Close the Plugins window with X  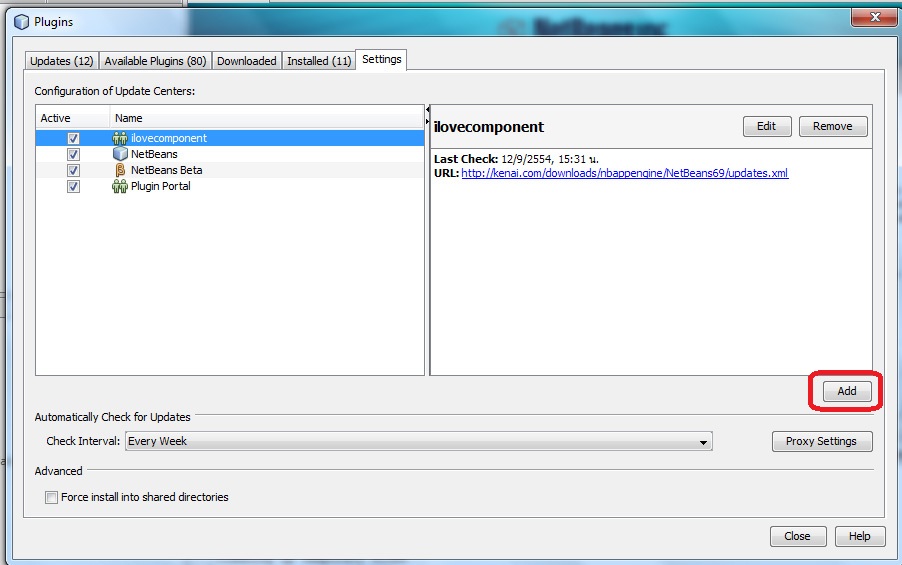click(x=874, y=17)
